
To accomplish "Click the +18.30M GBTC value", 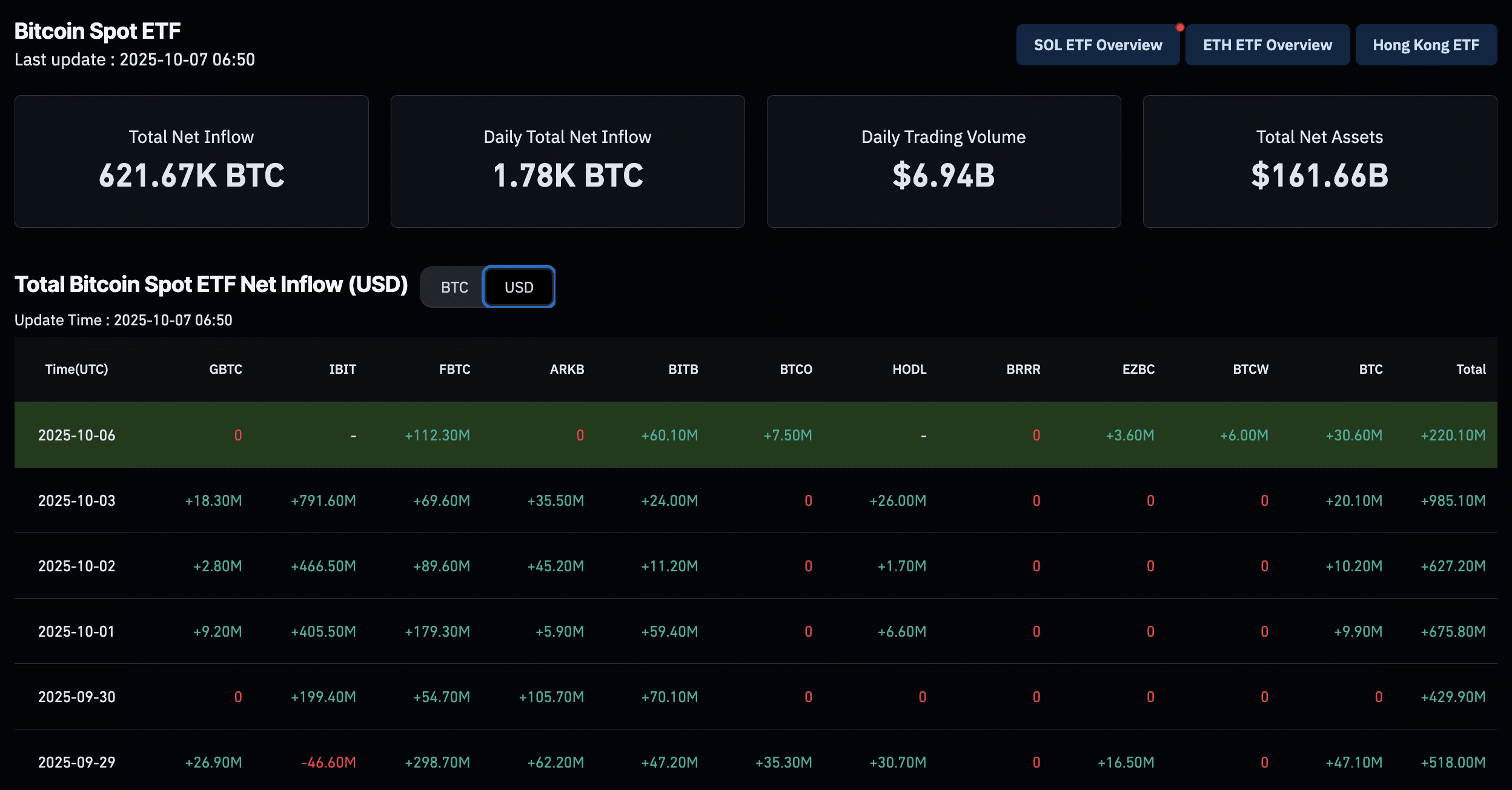I will (214, 501).
